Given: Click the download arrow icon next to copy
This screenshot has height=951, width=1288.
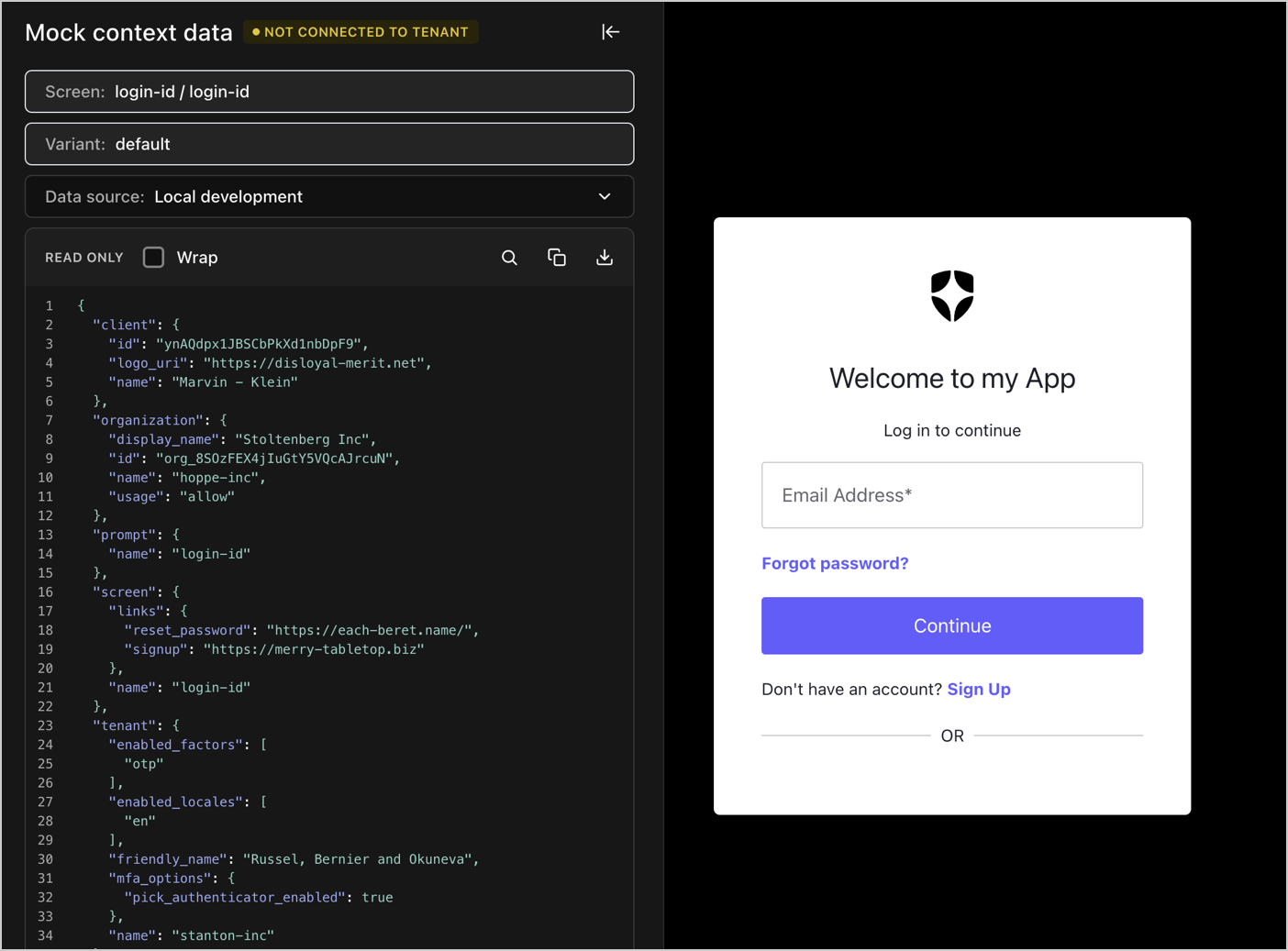Looking at the screenshot, I should 605,258.
